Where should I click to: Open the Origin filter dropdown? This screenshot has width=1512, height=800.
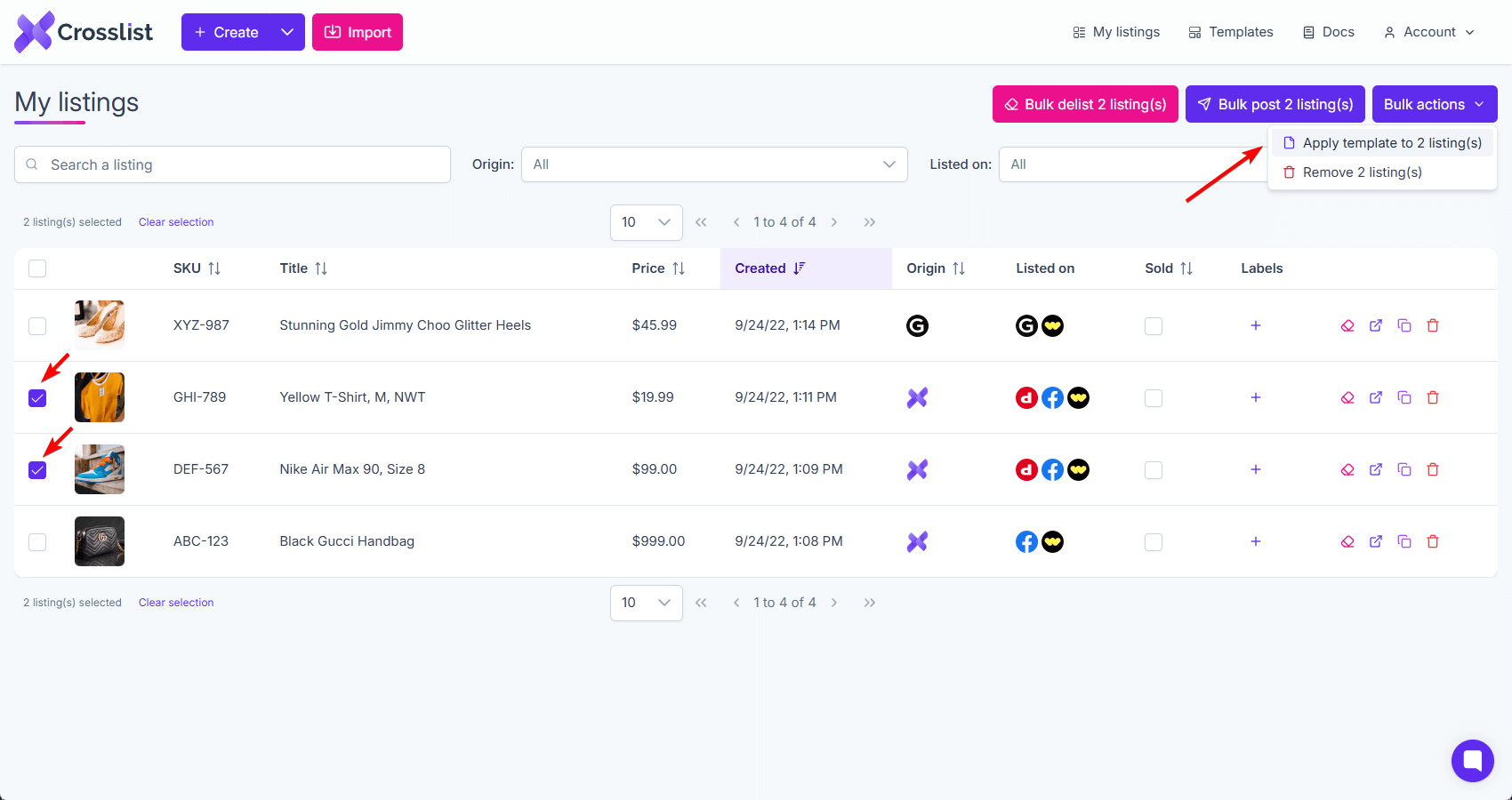(x=714, y=164)
